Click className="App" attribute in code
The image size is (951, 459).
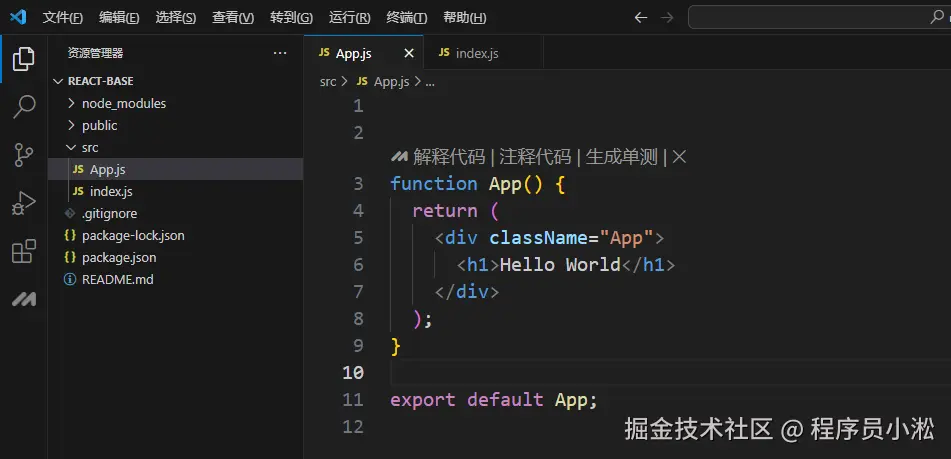[571, 238]
